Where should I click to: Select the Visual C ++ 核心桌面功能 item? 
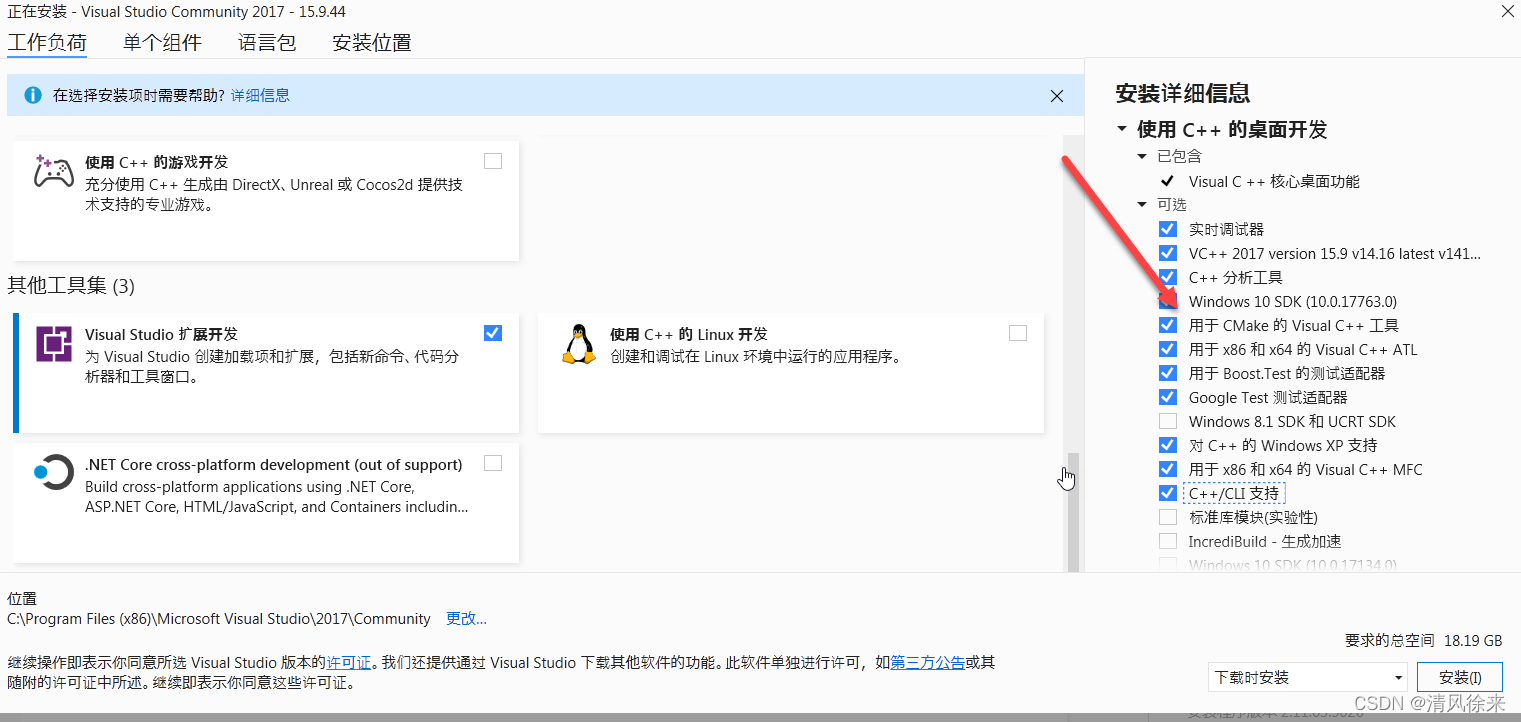point(1274,181)
